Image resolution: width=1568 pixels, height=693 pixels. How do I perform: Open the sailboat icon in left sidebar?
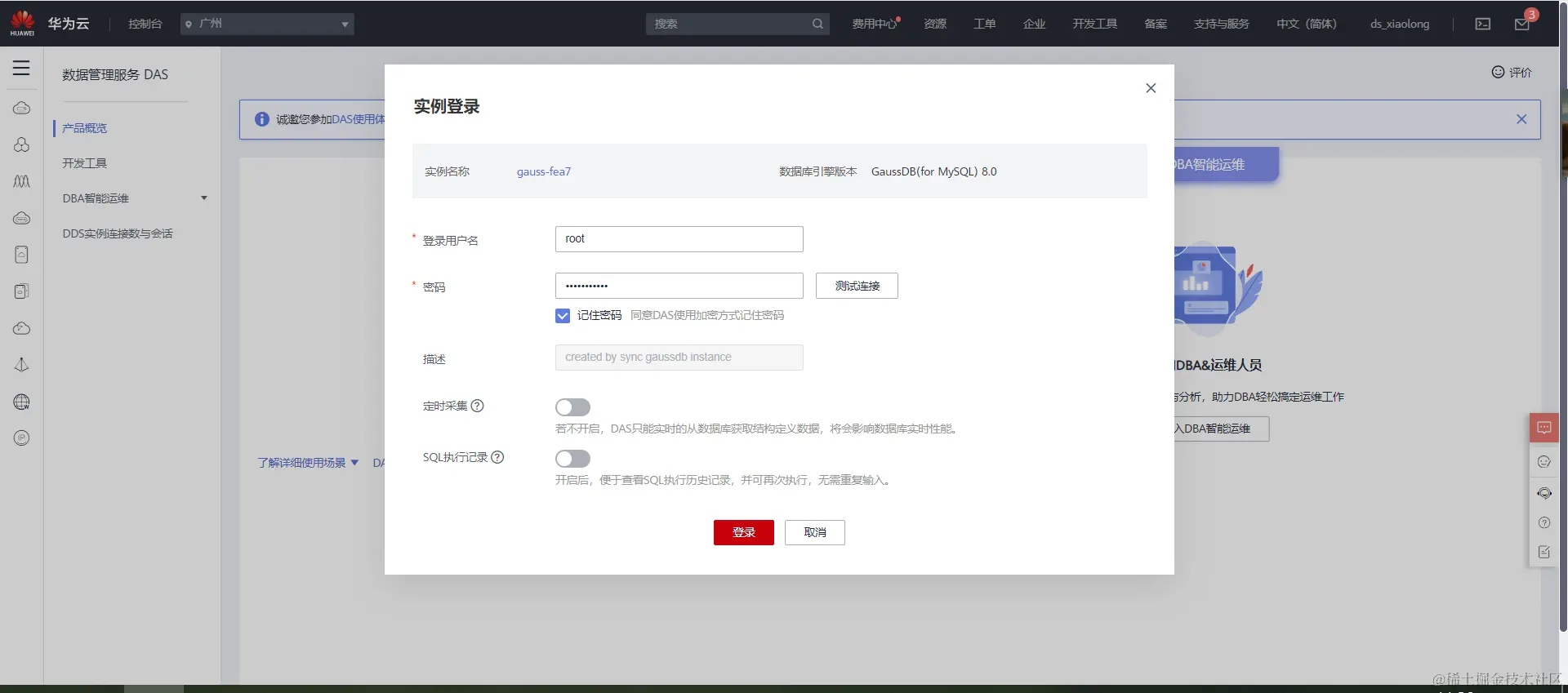click(22, 365)
